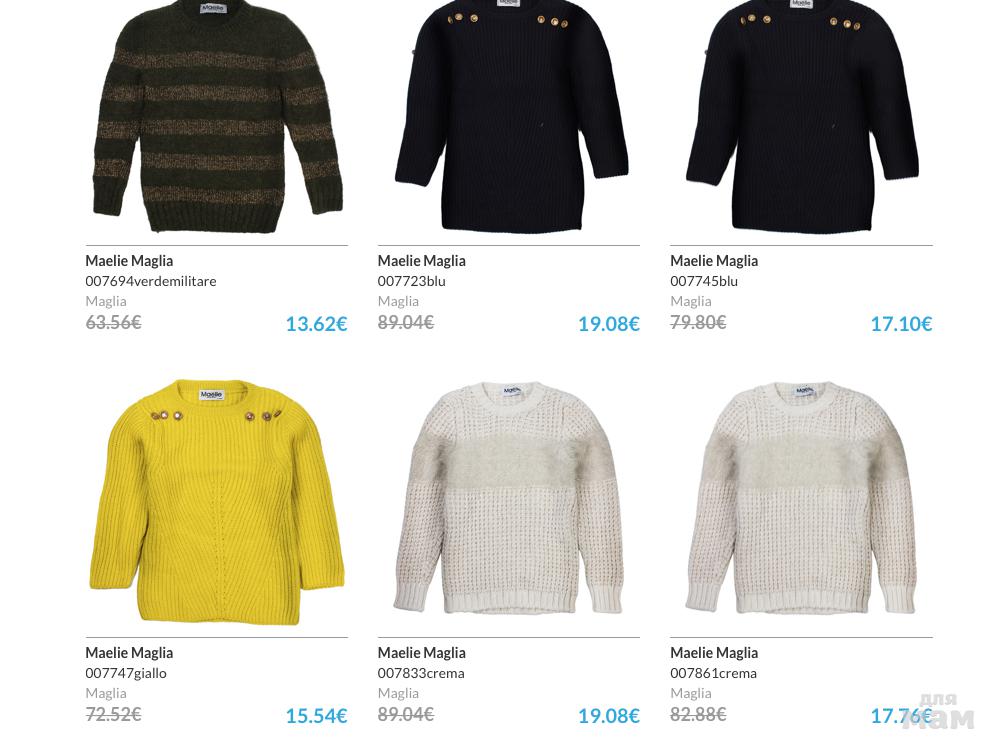
Task: Click the crossed-out 63.56€ original price
Action: tap(113, 323)
